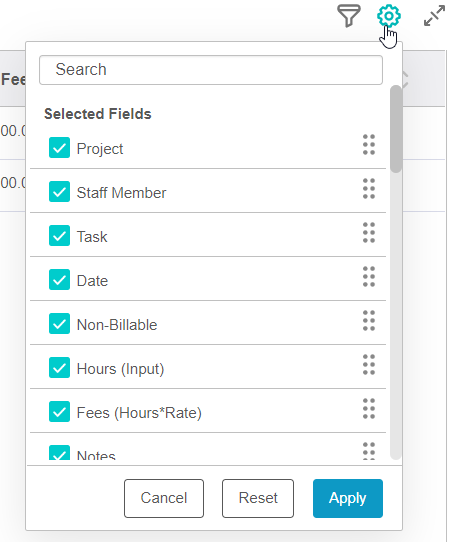Click the Hours (Input) label text
The image size is (453, 542).
click(x=120, y=369)
